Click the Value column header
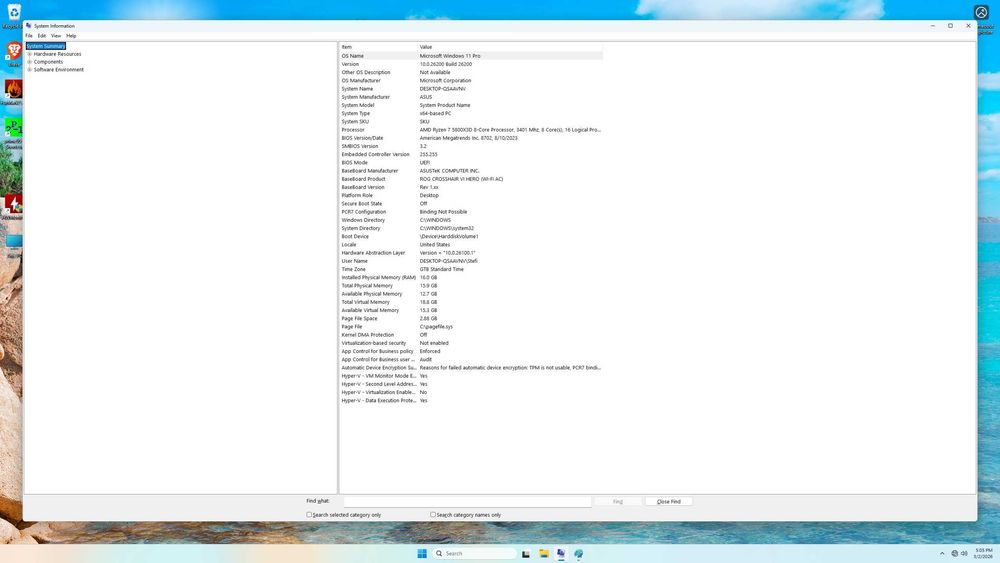 pos(510,47)
